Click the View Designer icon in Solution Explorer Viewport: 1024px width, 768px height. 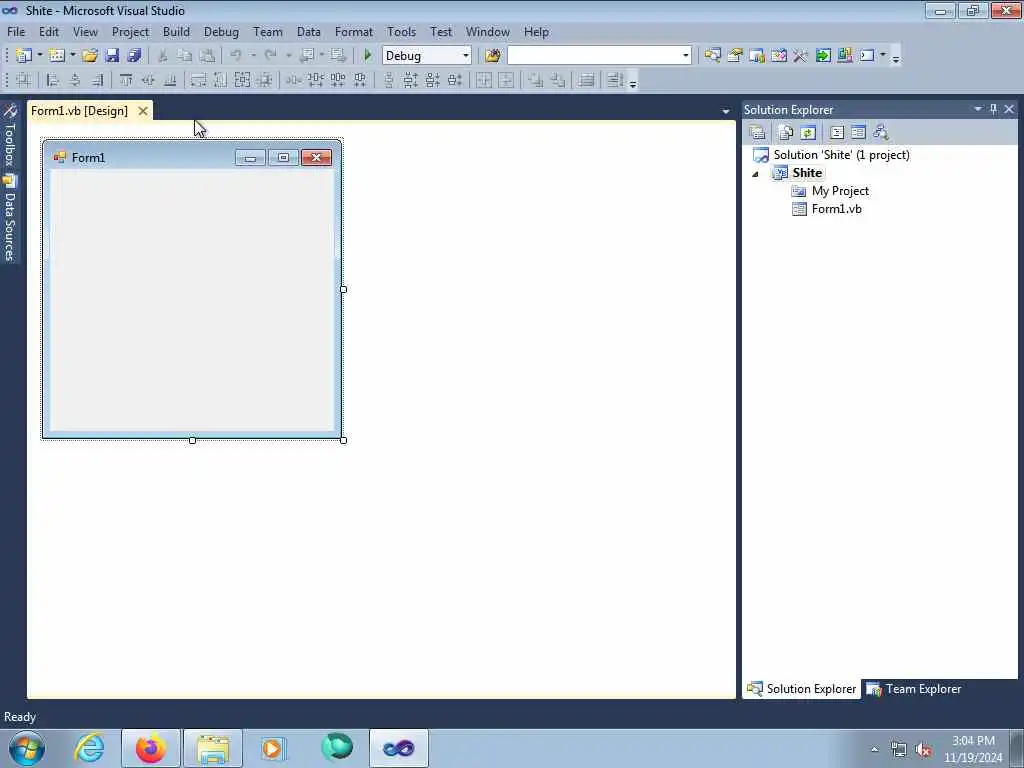coord(858,133)
